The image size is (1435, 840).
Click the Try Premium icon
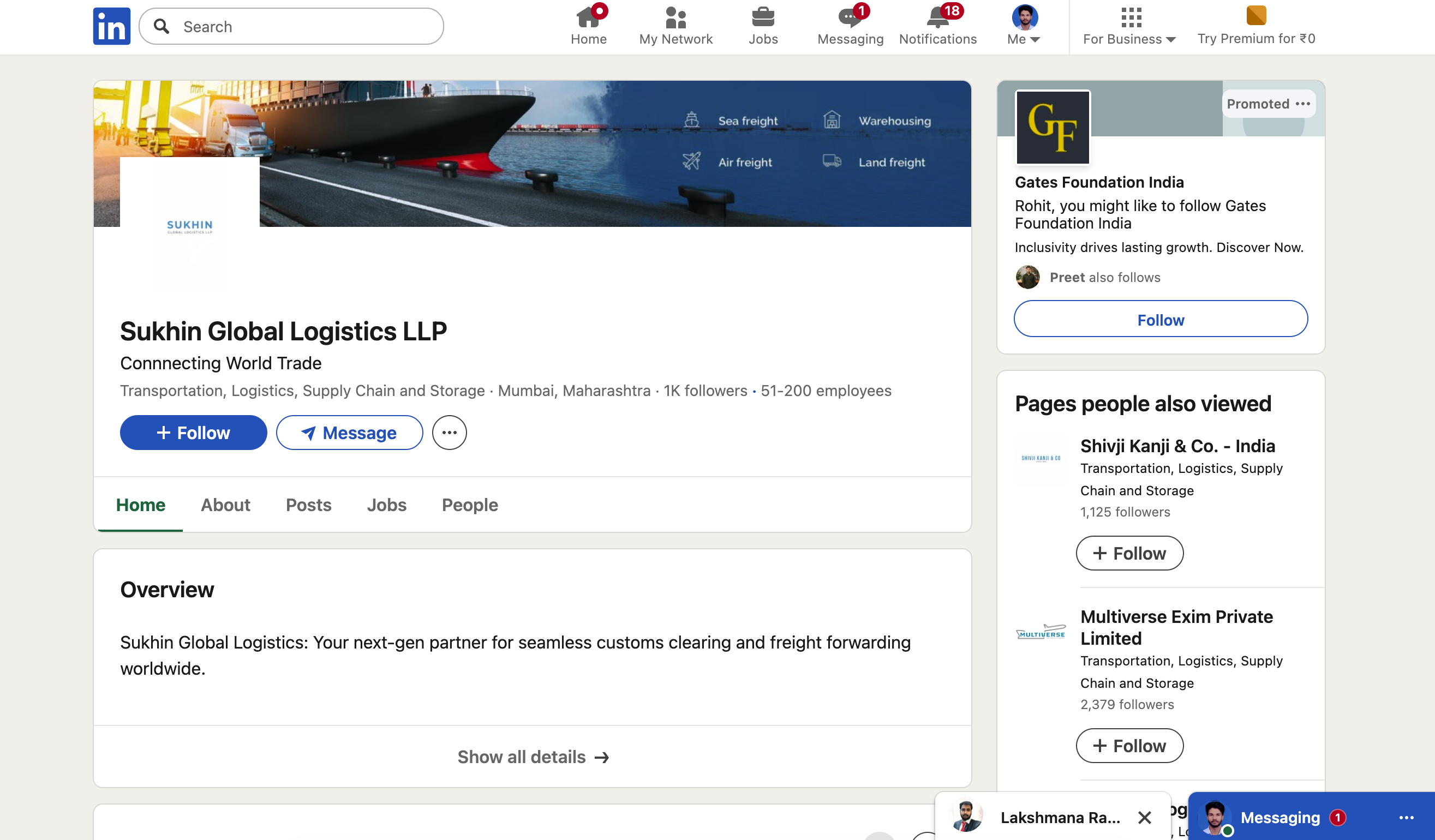tap(1255, 16)
